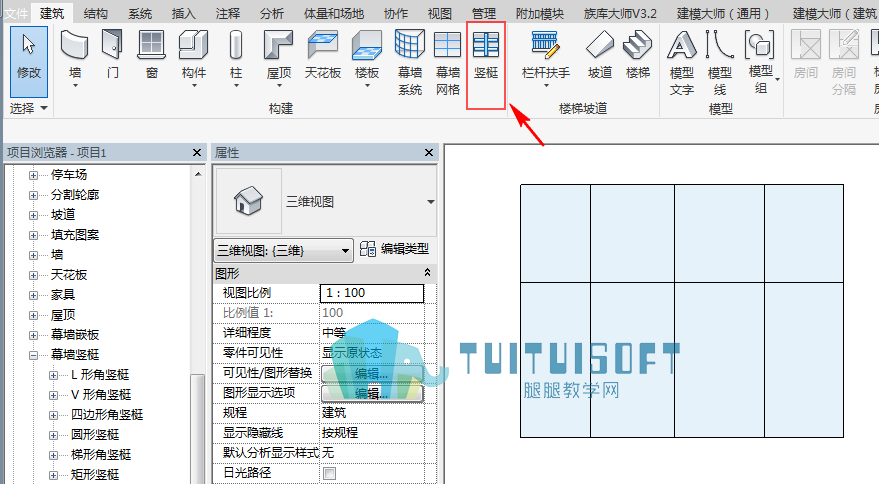Select 梯形角竖梃 in the project browser
This screenshot has height=484, width=879.
click(x=101, y=455)
